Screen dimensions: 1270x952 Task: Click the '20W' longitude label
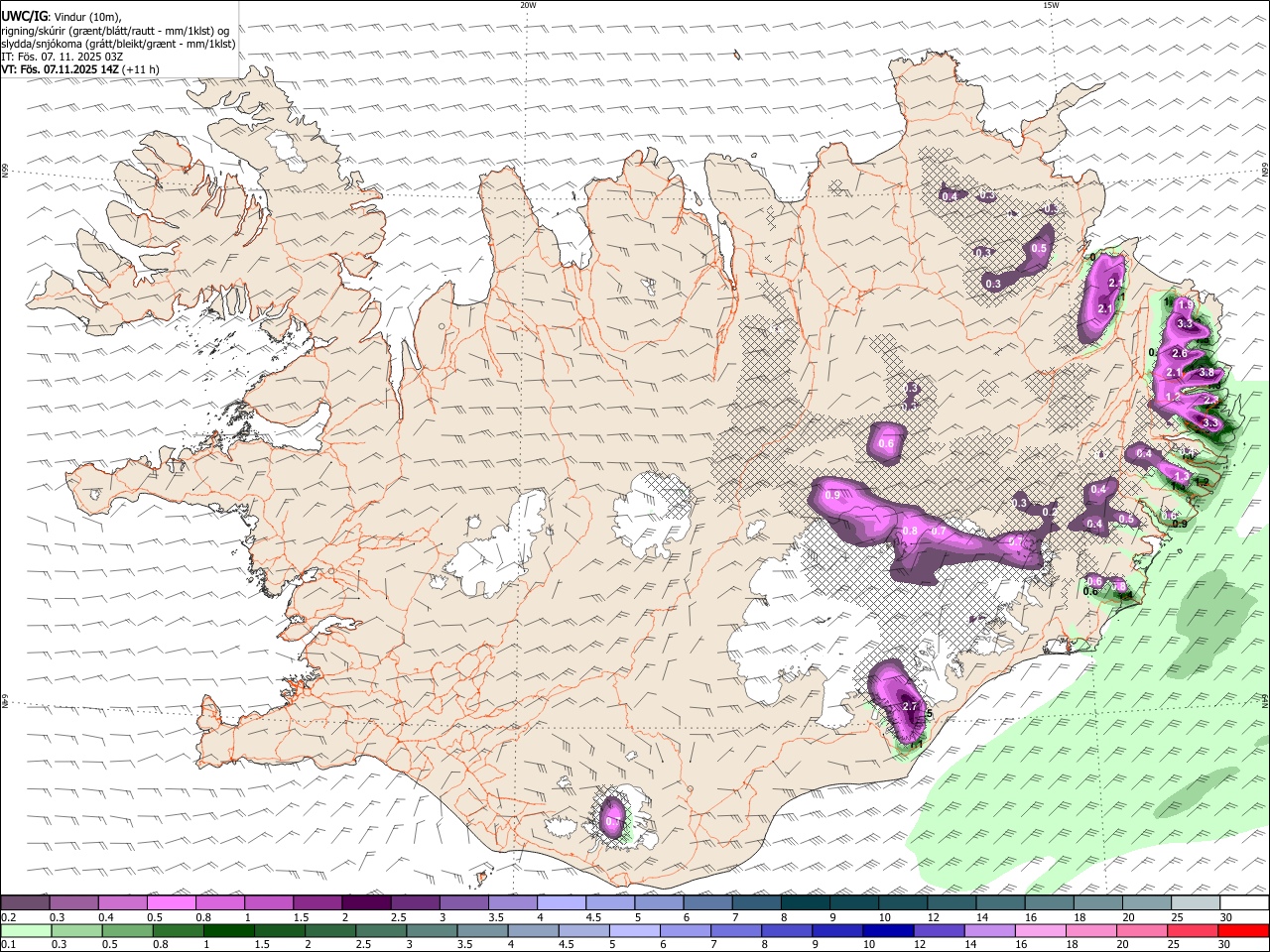528,5
